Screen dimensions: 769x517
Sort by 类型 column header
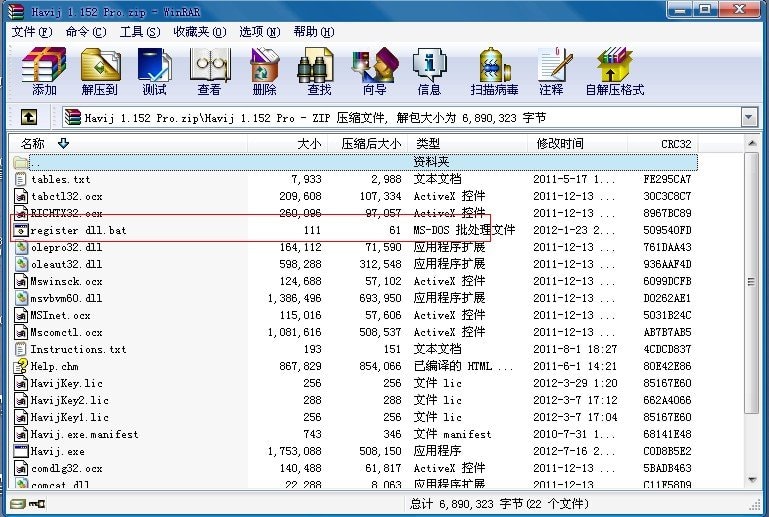tap(468, 144)
